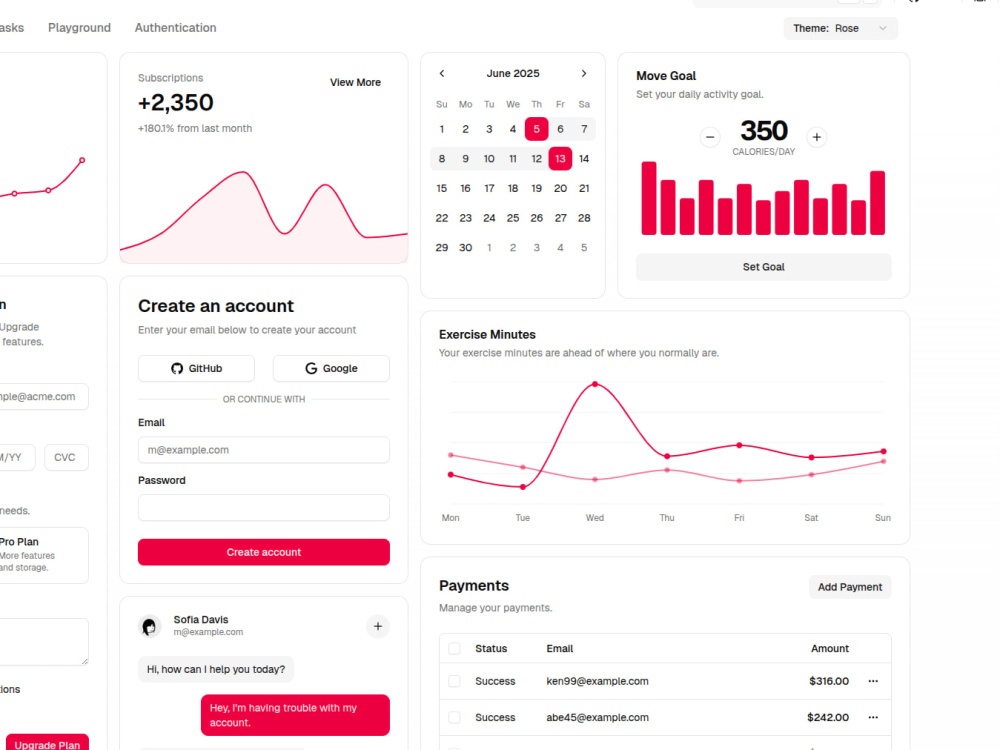Go to next month in calendar
This screenshot has width=1000, height=750.
[x=584, y=73]
